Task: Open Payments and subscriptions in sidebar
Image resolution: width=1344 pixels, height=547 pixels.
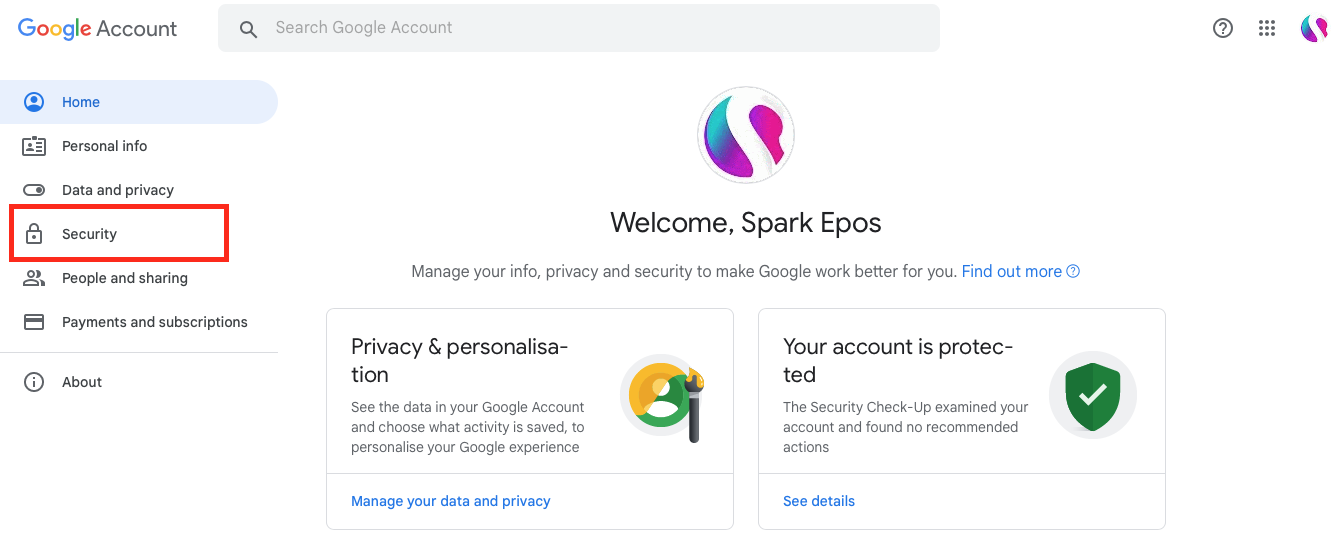Action: (139, 322)
